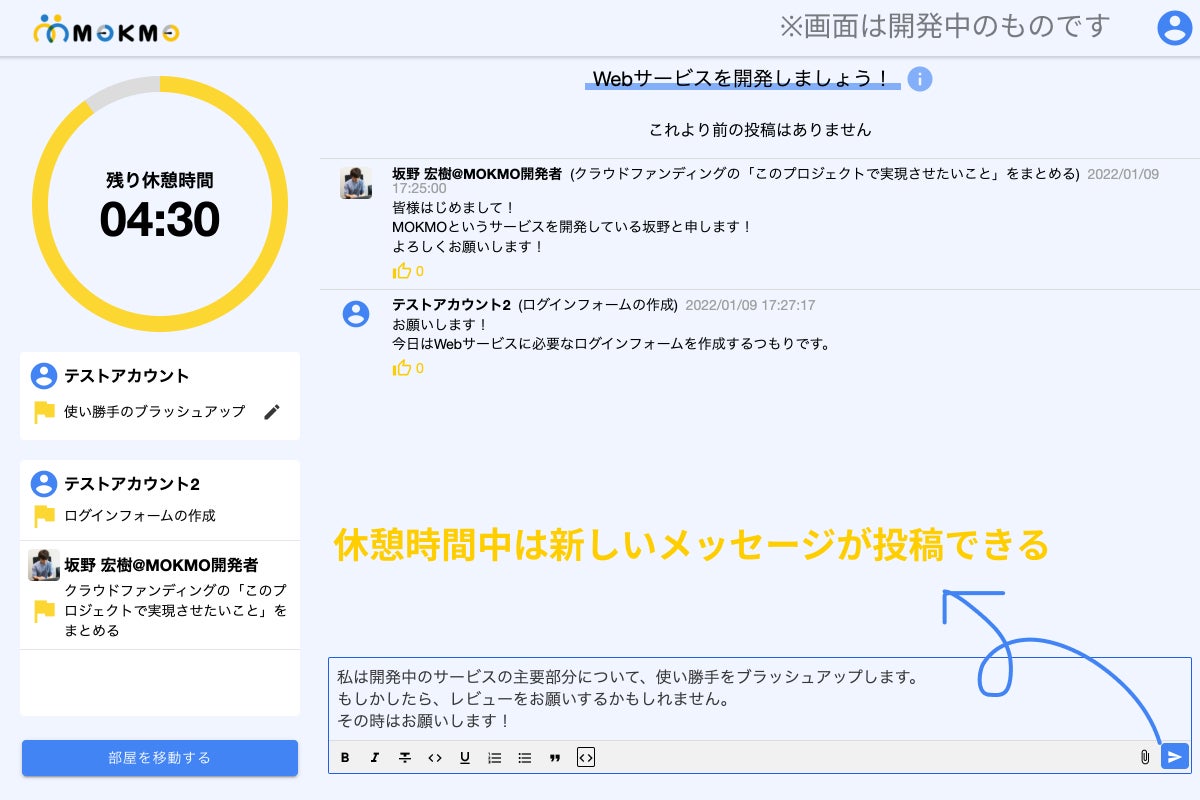Click the MOKMO logo

(106, 31)
